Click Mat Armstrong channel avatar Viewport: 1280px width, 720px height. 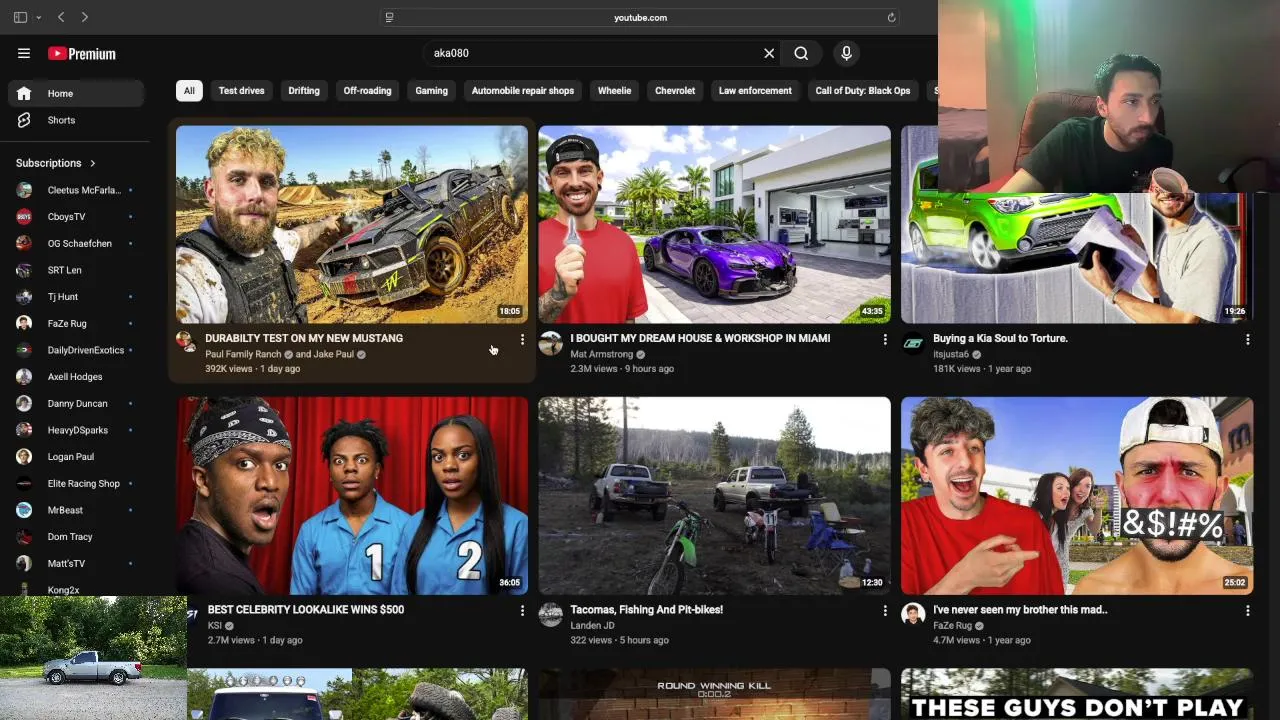(550, 343)
